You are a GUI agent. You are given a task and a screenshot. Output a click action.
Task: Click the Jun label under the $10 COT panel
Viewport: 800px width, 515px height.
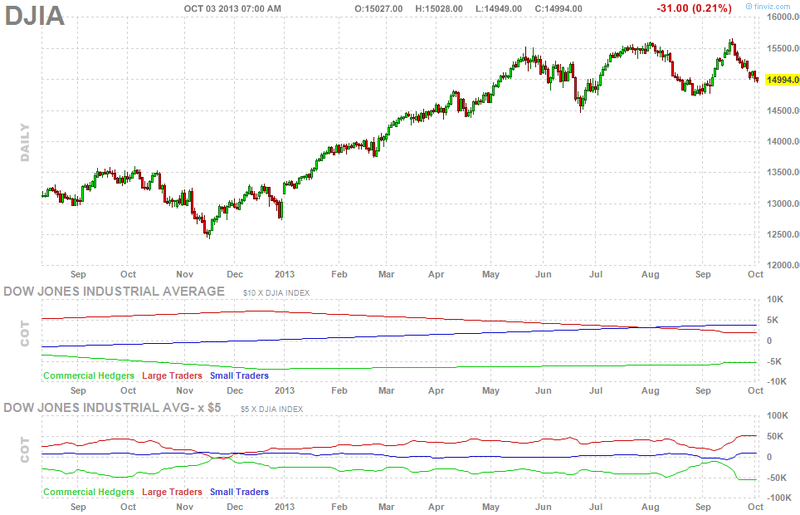(543, 391)
